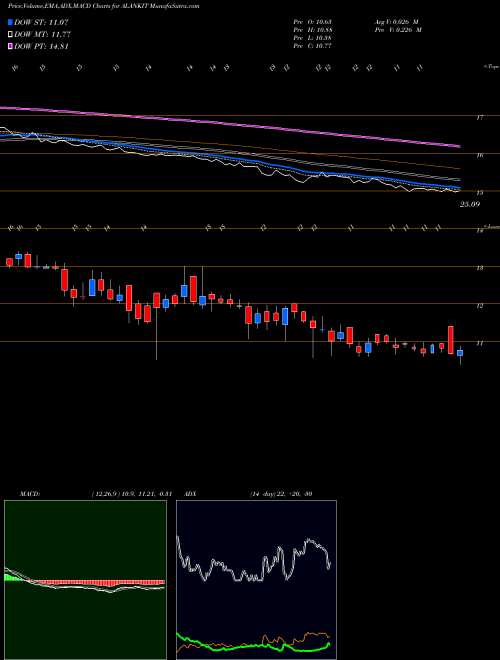Click the 25.09 value below the EMA lines
This screenshot has height=660, width=500.
pos(470,205)
